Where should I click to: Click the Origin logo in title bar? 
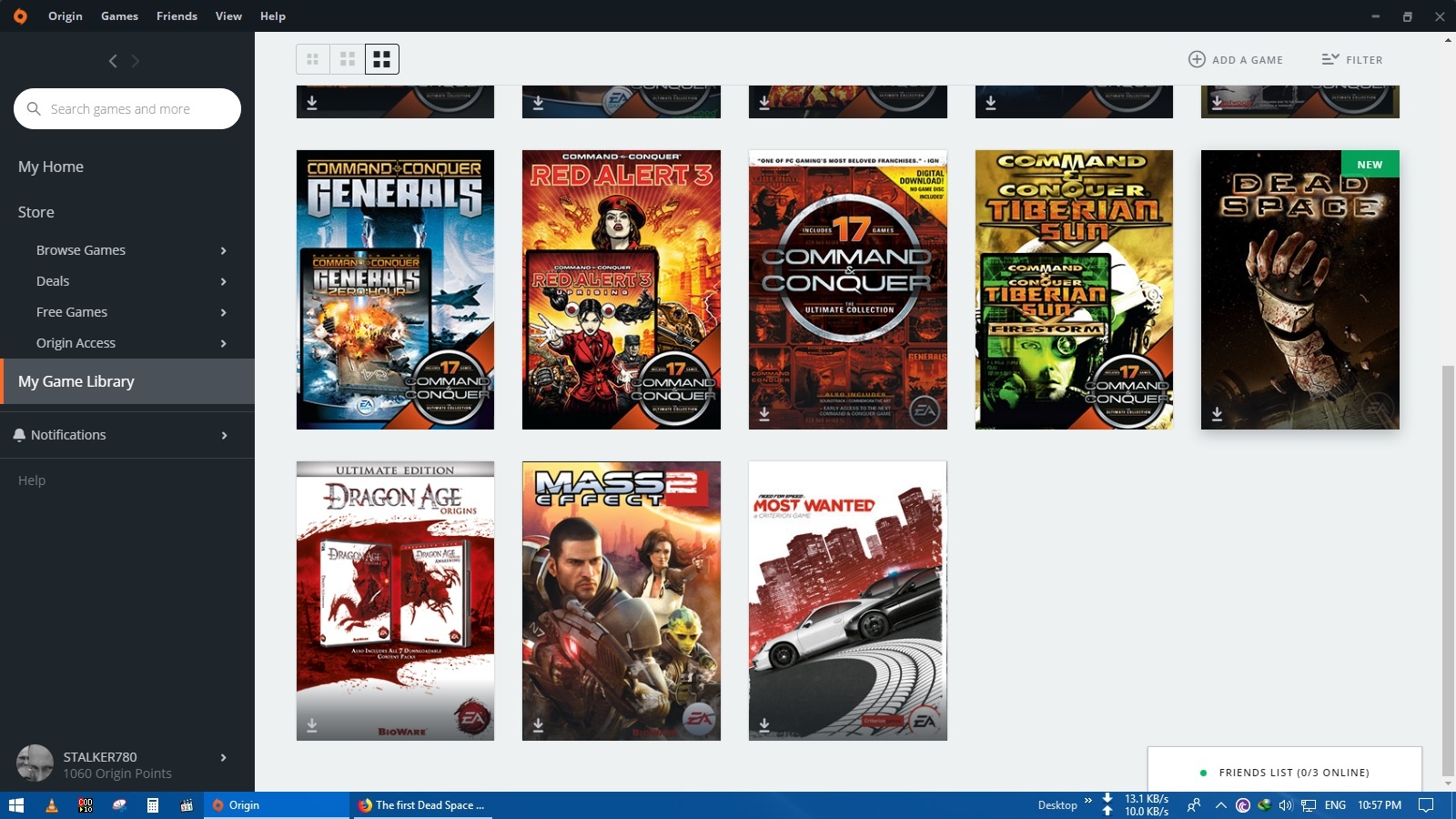pos(20,16)
